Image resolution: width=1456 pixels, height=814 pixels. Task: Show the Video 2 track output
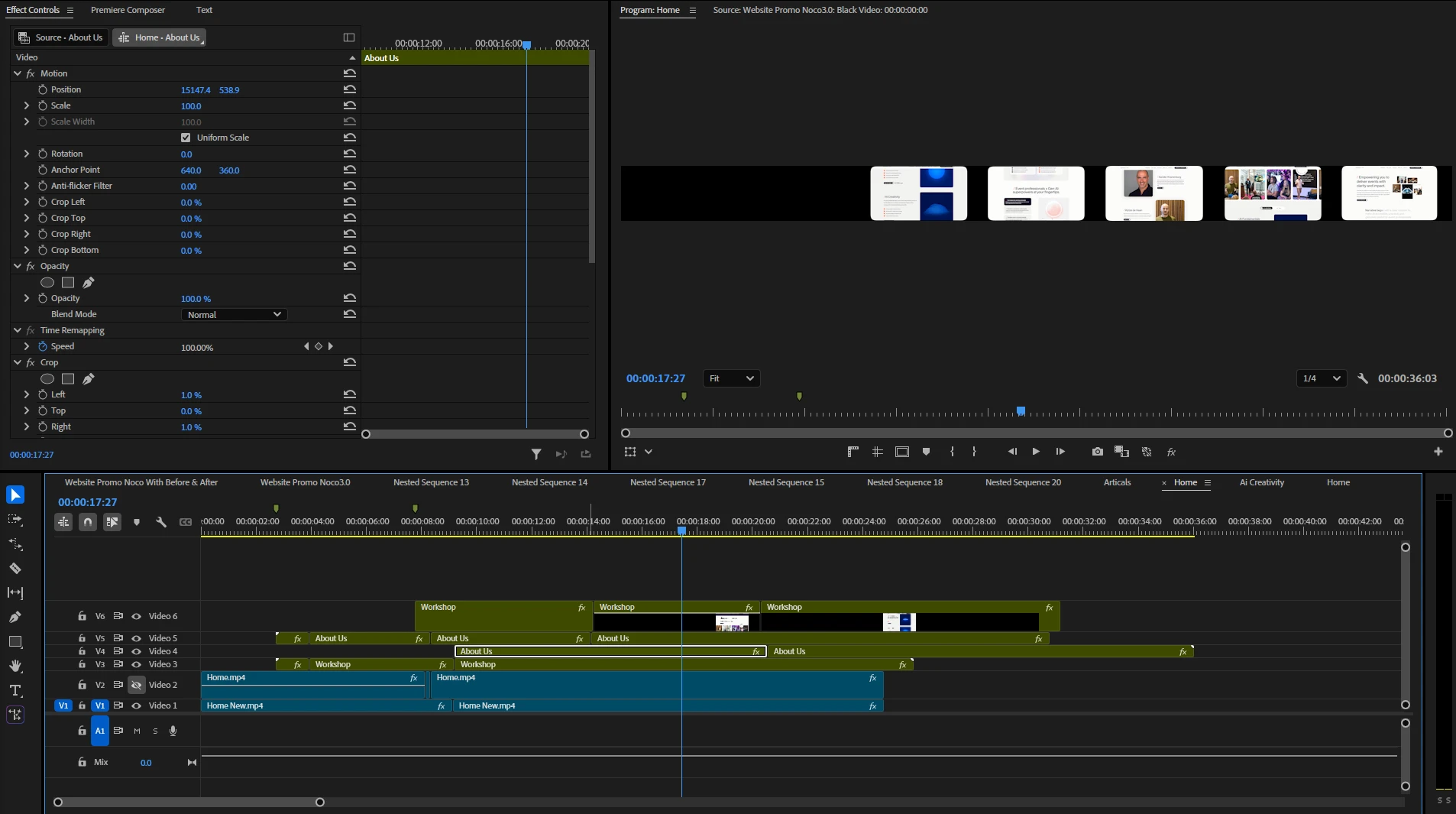[x=137, y=685]
